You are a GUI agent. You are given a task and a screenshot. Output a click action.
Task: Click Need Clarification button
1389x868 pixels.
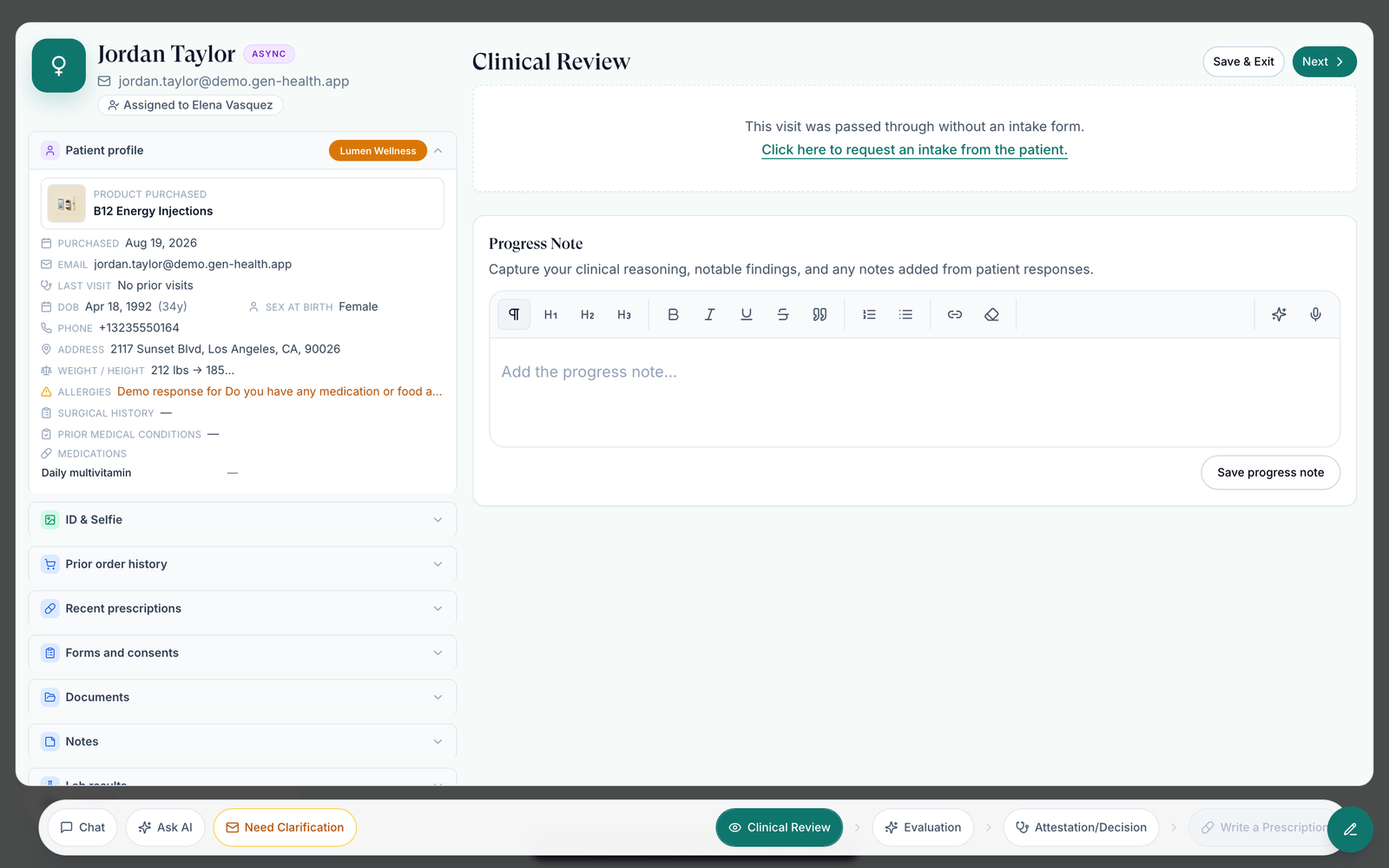tap(285, 827)
